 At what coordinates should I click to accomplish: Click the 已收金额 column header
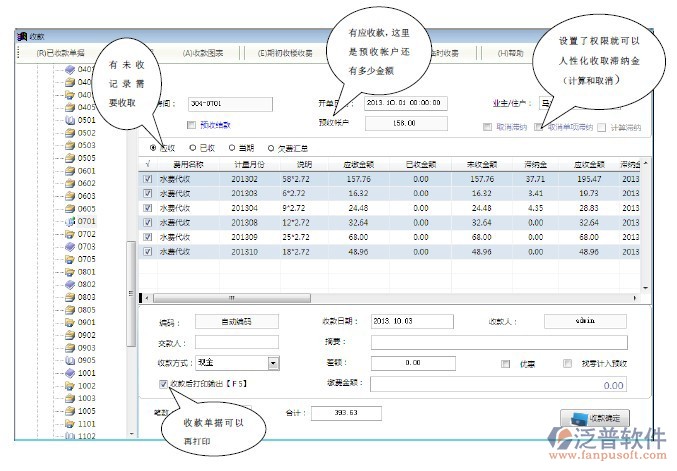[421, 164]
